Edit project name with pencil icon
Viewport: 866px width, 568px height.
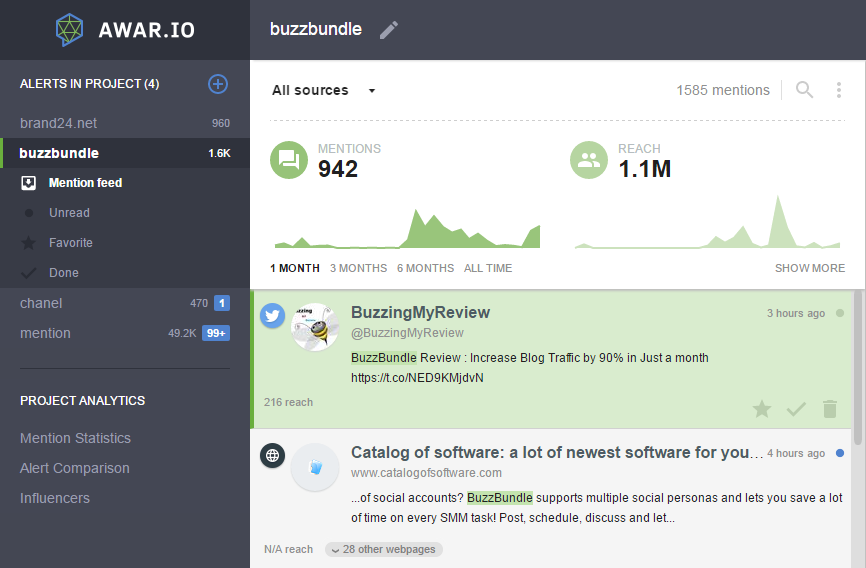click(x=389, y=30)
